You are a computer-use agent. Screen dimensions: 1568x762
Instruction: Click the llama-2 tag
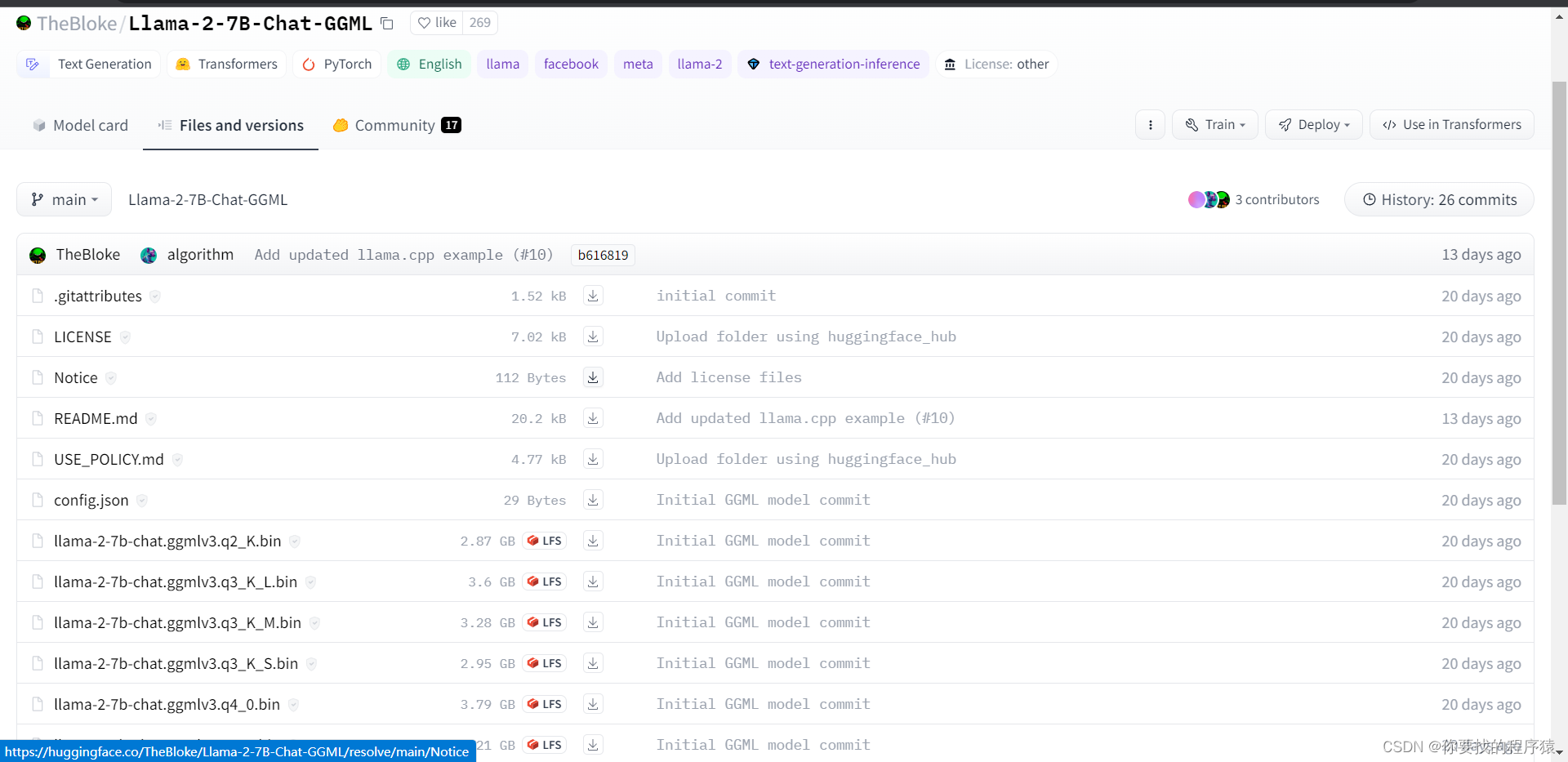tap(700, 64)
